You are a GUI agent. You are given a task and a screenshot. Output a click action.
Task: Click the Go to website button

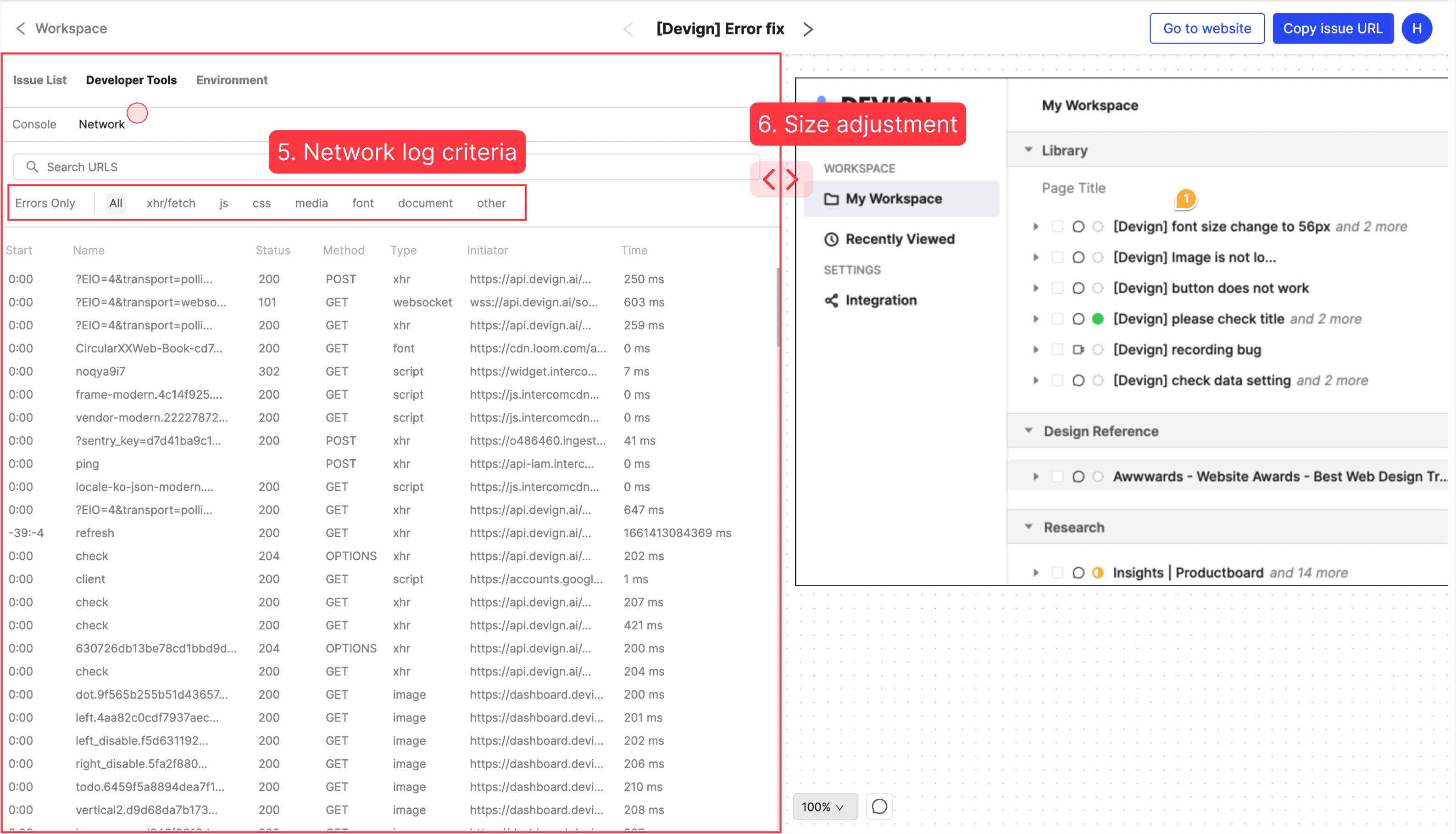1206,28
